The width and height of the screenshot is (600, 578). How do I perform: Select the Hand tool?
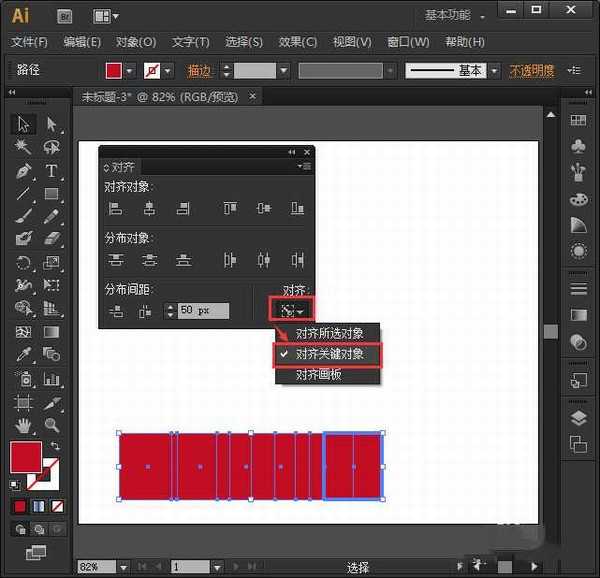click(23, 425)
